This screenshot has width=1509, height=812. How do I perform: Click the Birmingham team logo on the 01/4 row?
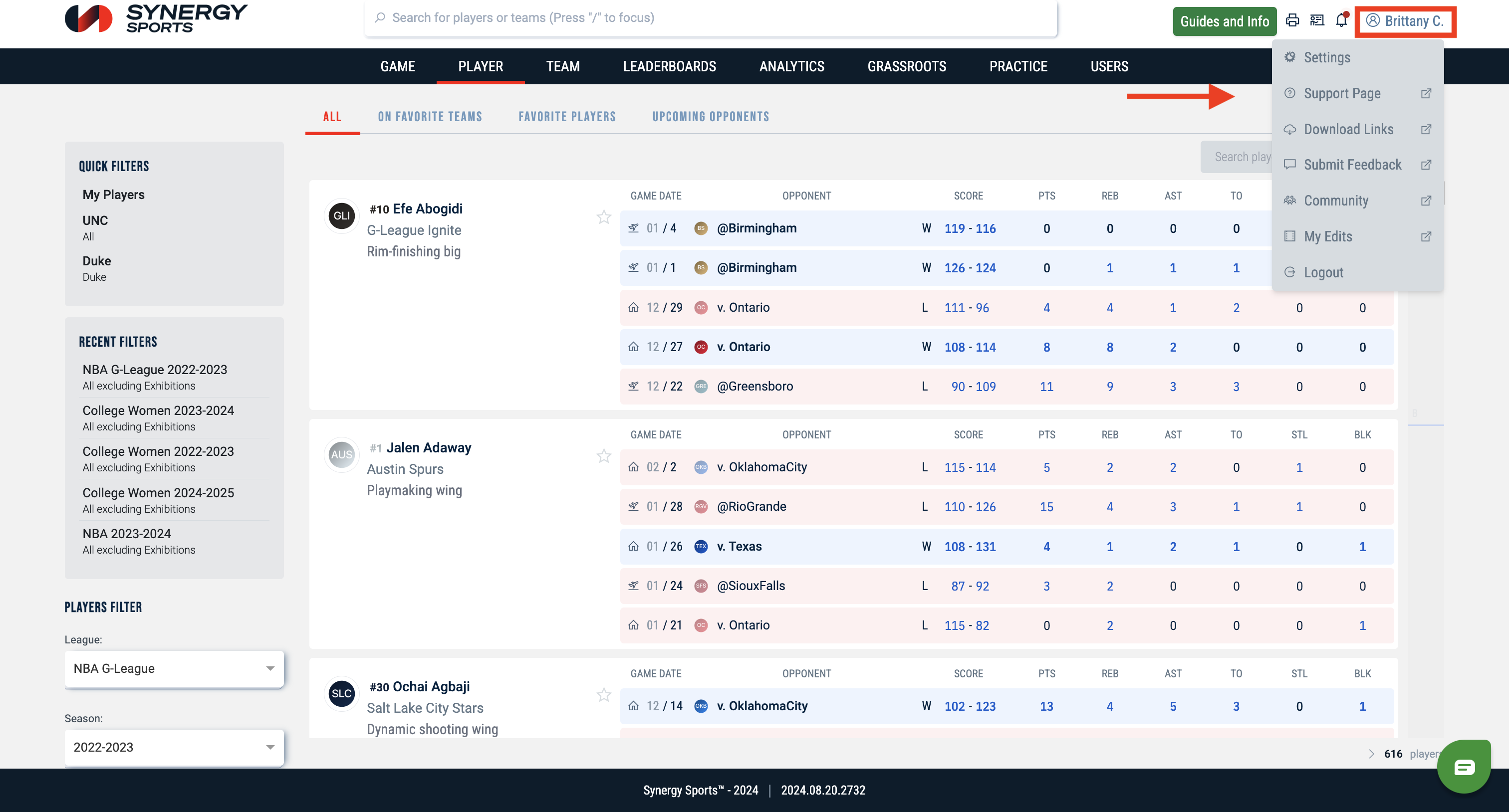point(701,228)
